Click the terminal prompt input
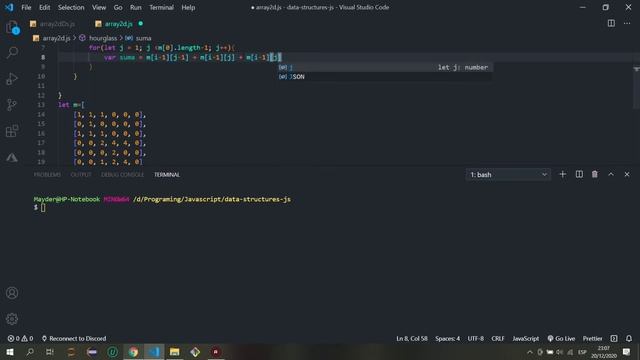The image size is (640, 360). (43, 207)
